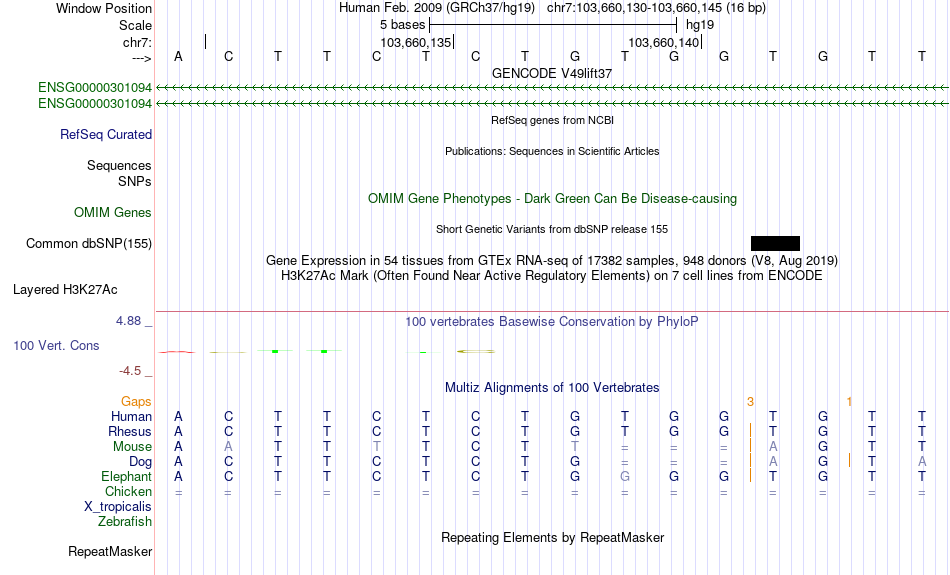Click the 5 bases scale bar label

402,25
